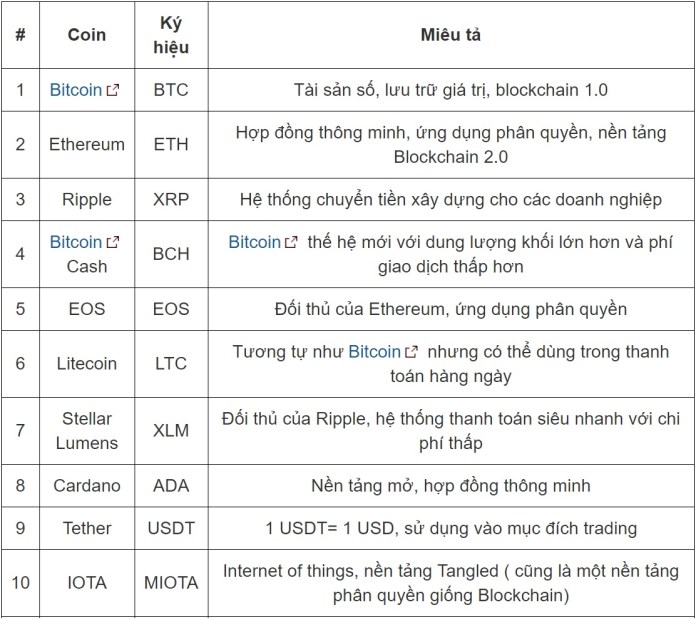Viewport: 696px width, 620px height.
Task: Click external-link icon beside Bitcoin in row 1
Action: coord(113,91)
